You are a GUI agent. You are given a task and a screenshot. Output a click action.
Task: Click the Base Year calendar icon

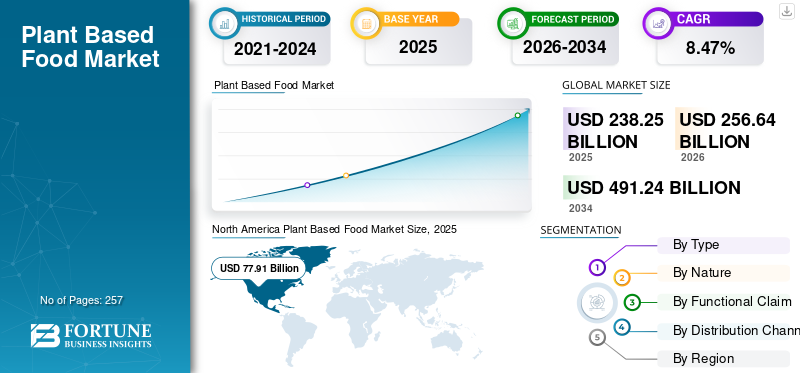tap(366, 23)
